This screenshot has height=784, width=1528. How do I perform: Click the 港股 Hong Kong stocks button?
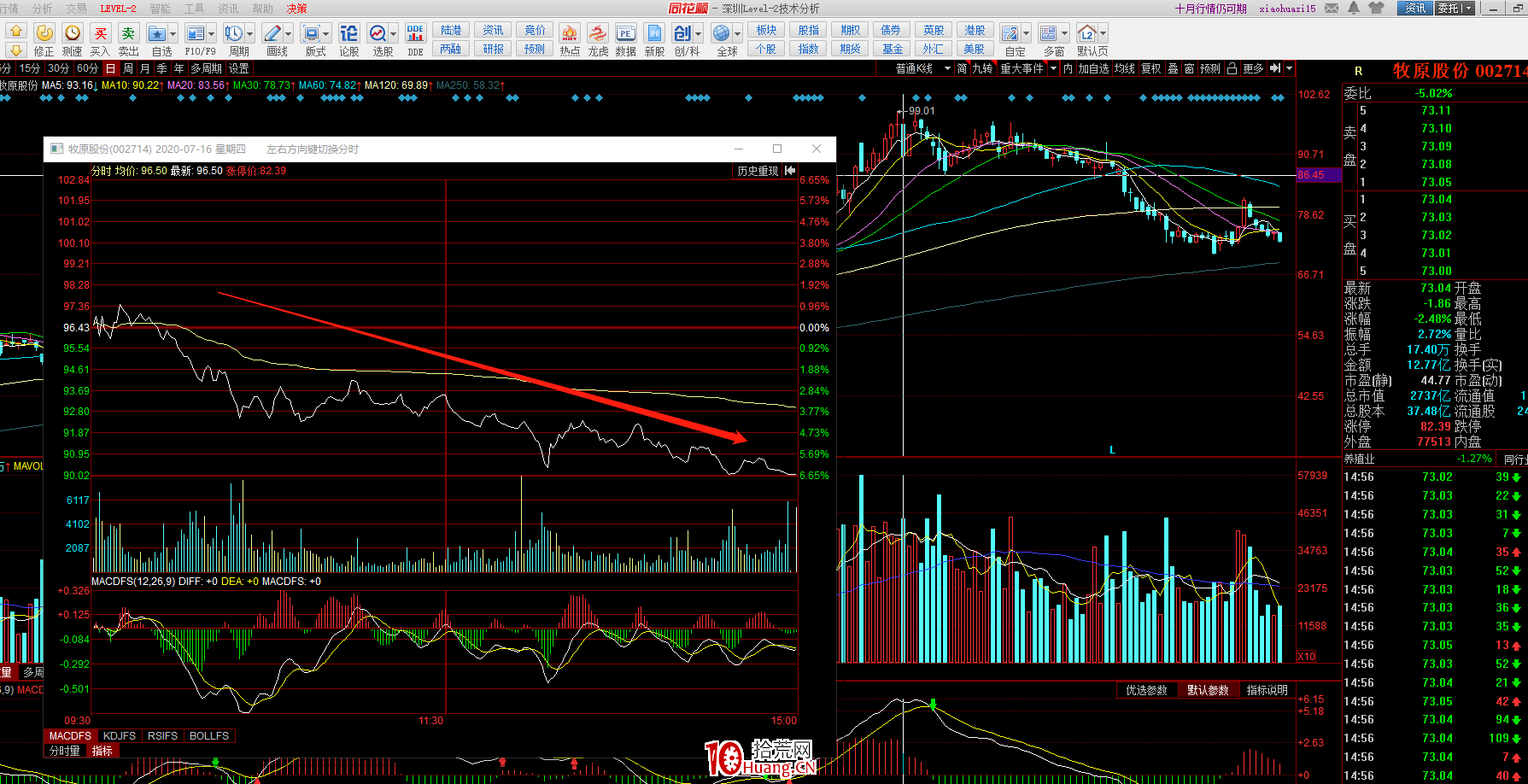point(975,30)
